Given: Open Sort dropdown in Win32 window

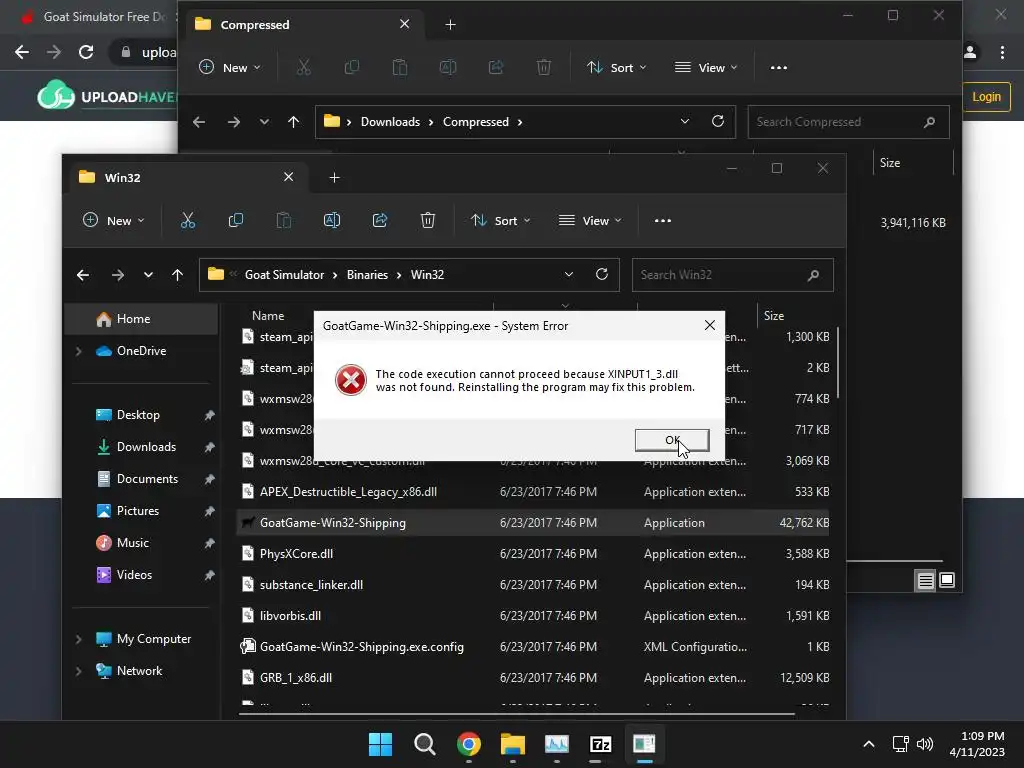Looking at the screenshot, I should coord(501,221).
